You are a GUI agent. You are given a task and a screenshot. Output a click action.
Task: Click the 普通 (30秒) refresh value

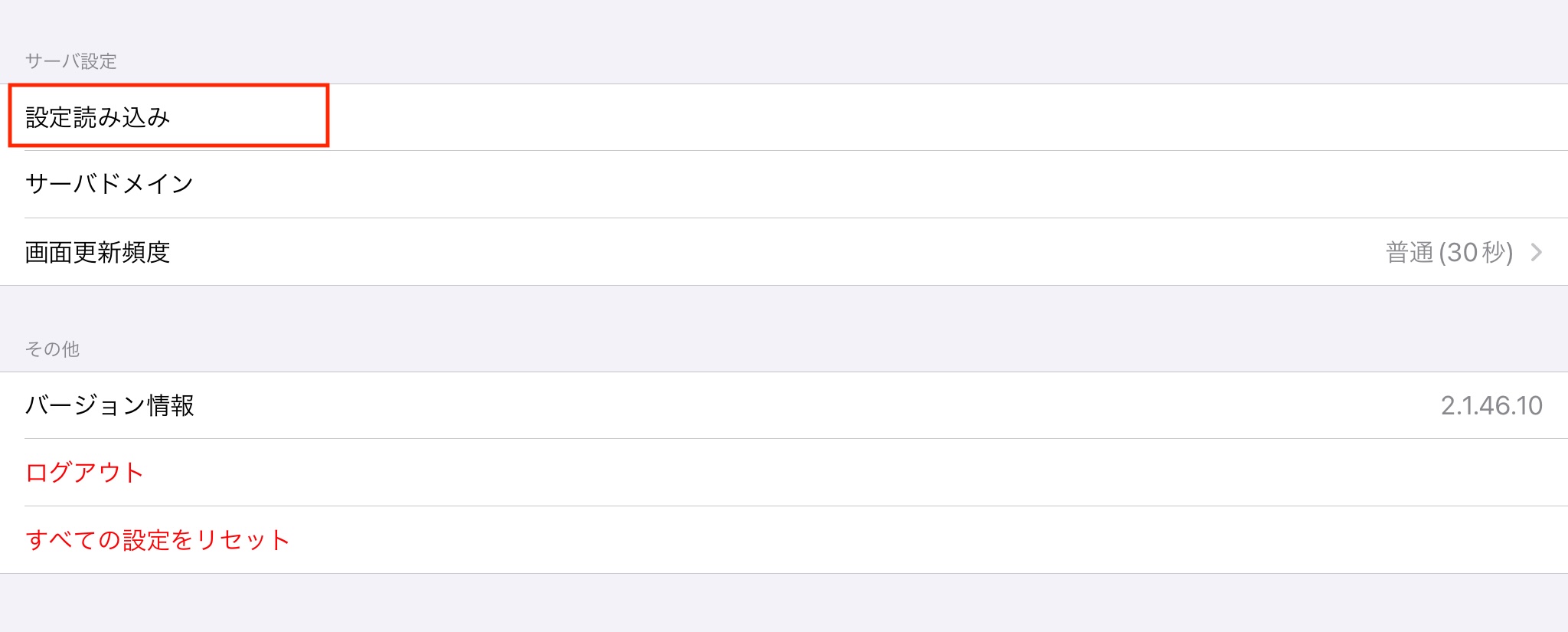click(1449, 252)
